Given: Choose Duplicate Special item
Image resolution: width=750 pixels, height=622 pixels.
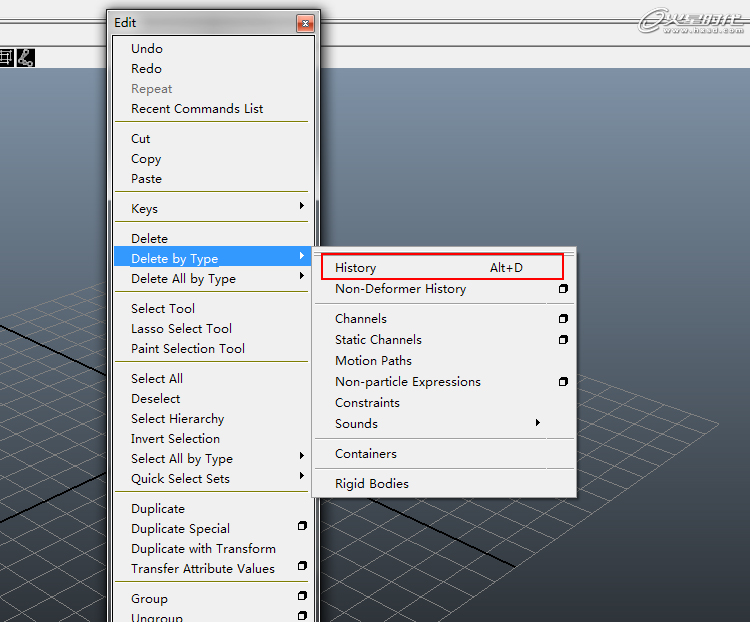Looking at the screenshot, I should click(x=180, y=529).
